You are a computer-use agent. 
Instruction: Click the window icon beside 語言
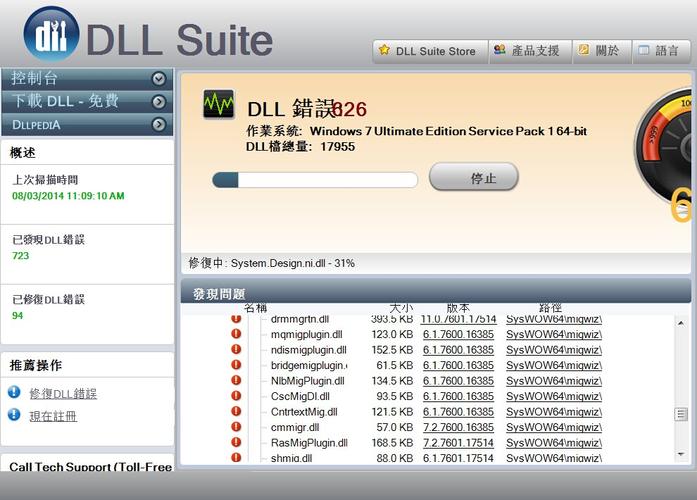[644, 50]
